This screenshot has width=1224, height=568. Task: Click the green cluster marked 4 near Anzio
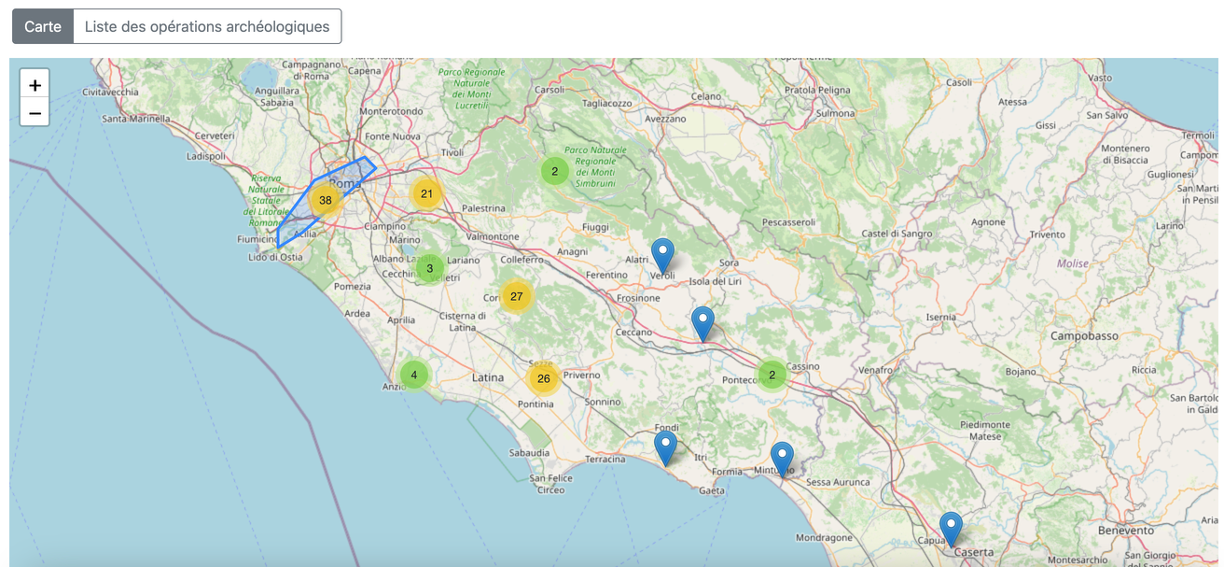(x=414, y=375)
